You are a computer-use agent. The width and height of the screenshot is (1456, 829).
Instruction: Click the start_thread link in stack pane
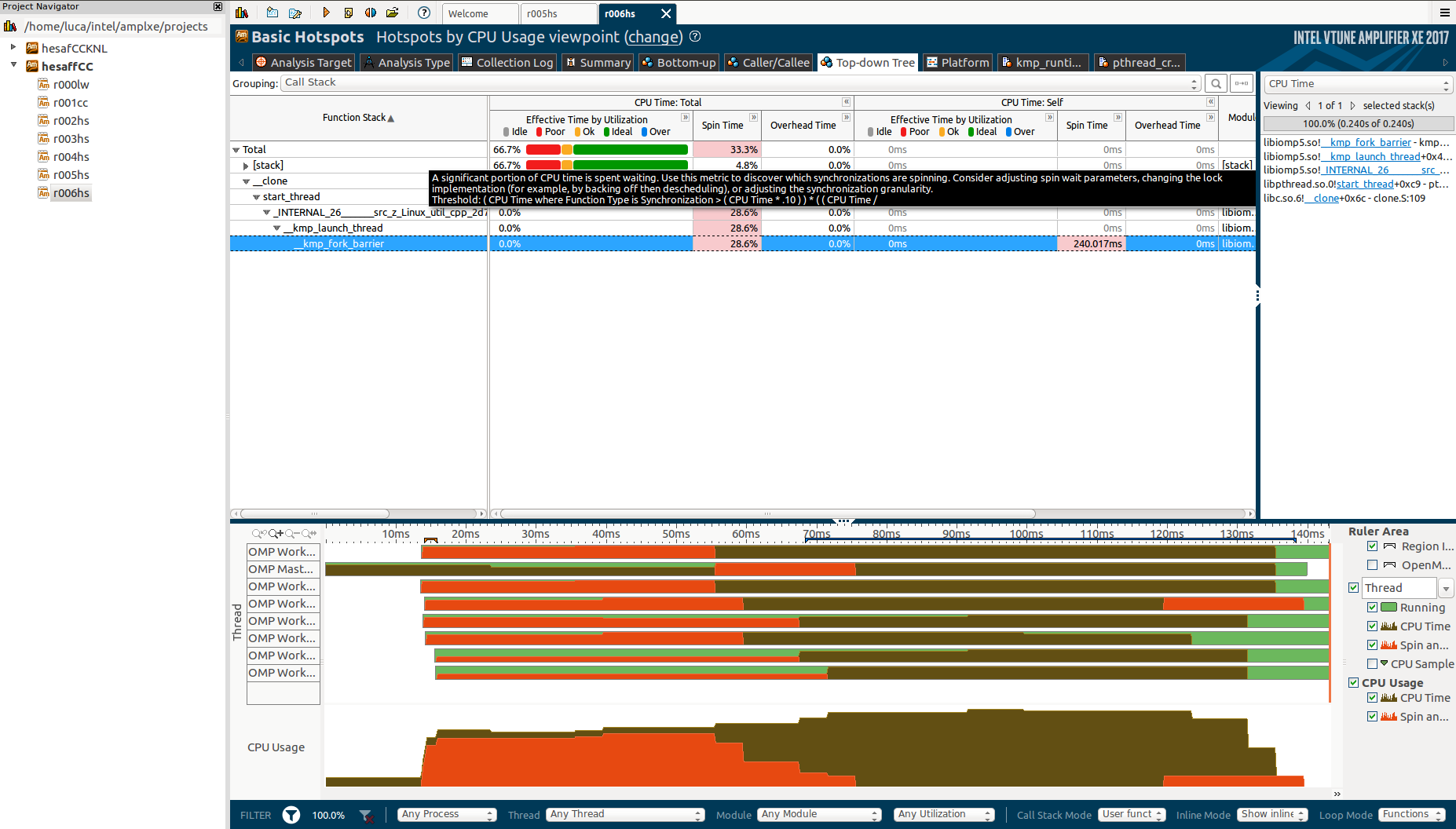(x=1365, y=184)
